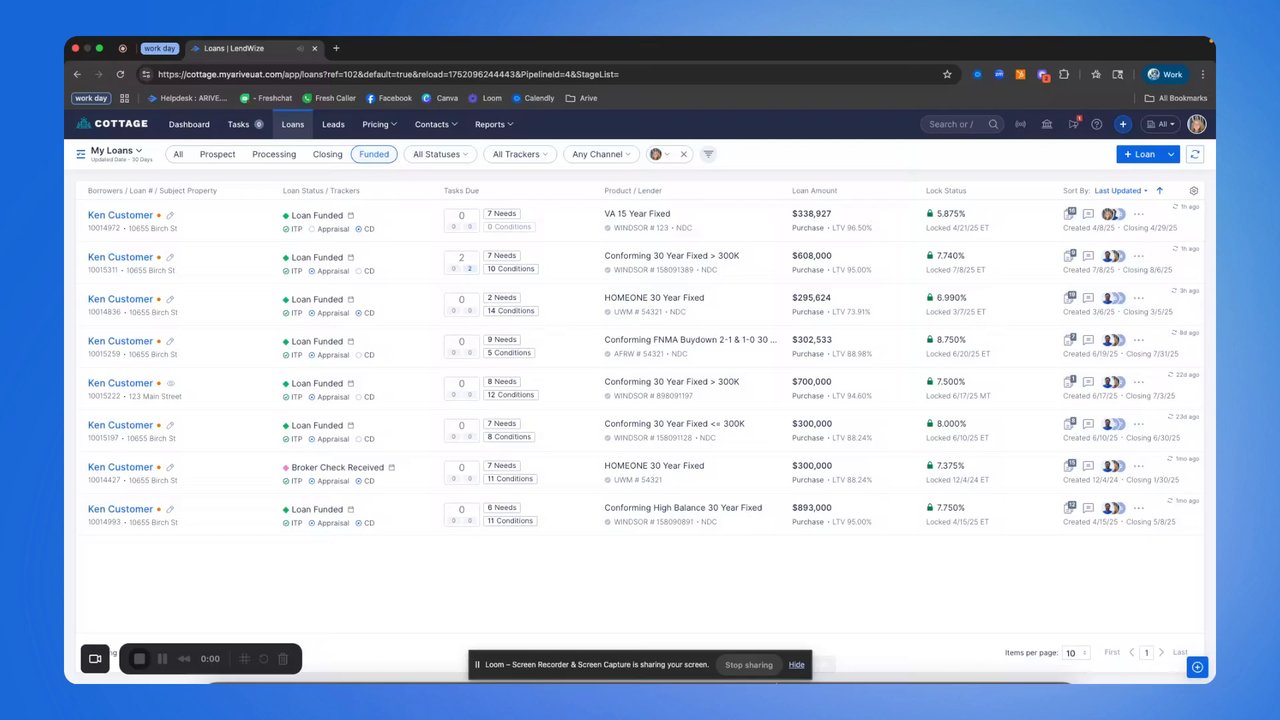The width and height of the screenshot is (1280, 720).
Task: Click the Loom camera icon
Action: click(x=95, y=659)
